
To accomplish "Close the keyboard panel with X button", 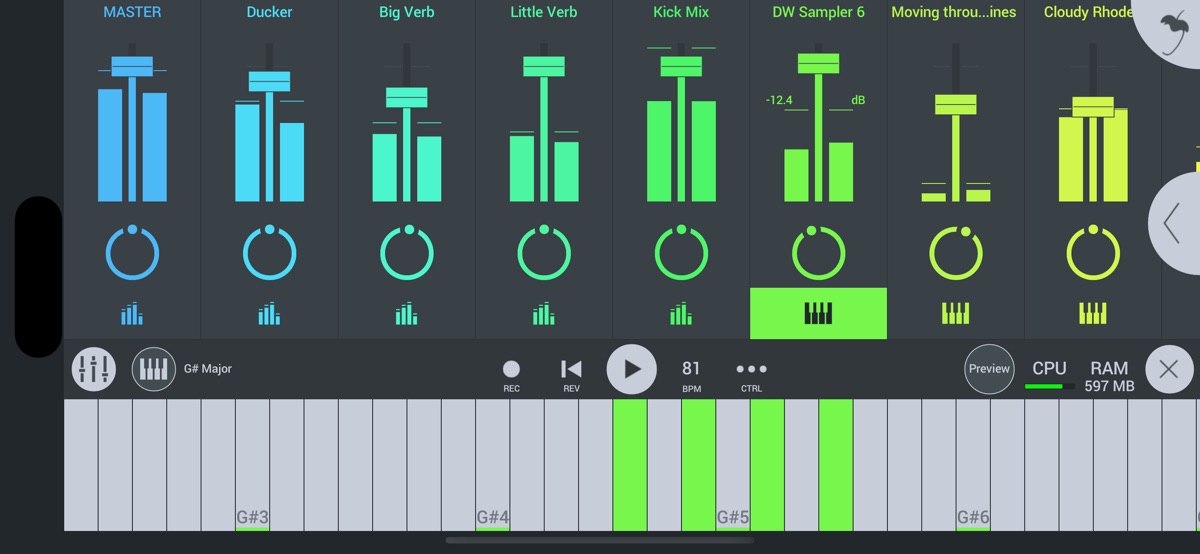I will [1168, 369].
